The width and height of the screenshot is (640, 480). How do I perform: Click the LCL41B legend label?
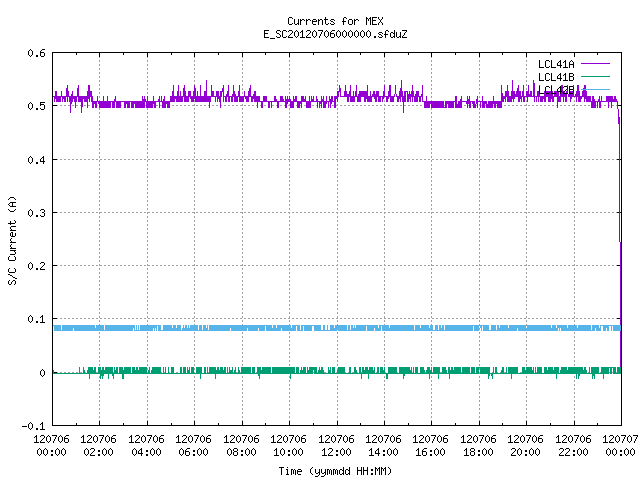click(556, 77)
